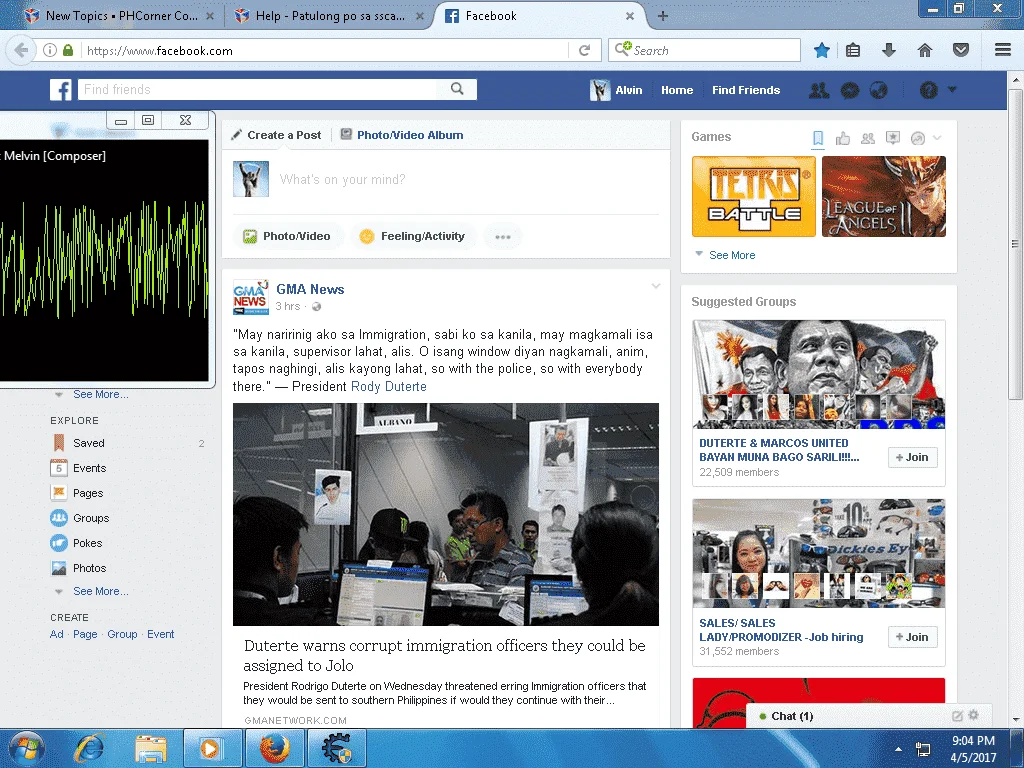Select the bookmark icon in the Games panel

(818, 138)
